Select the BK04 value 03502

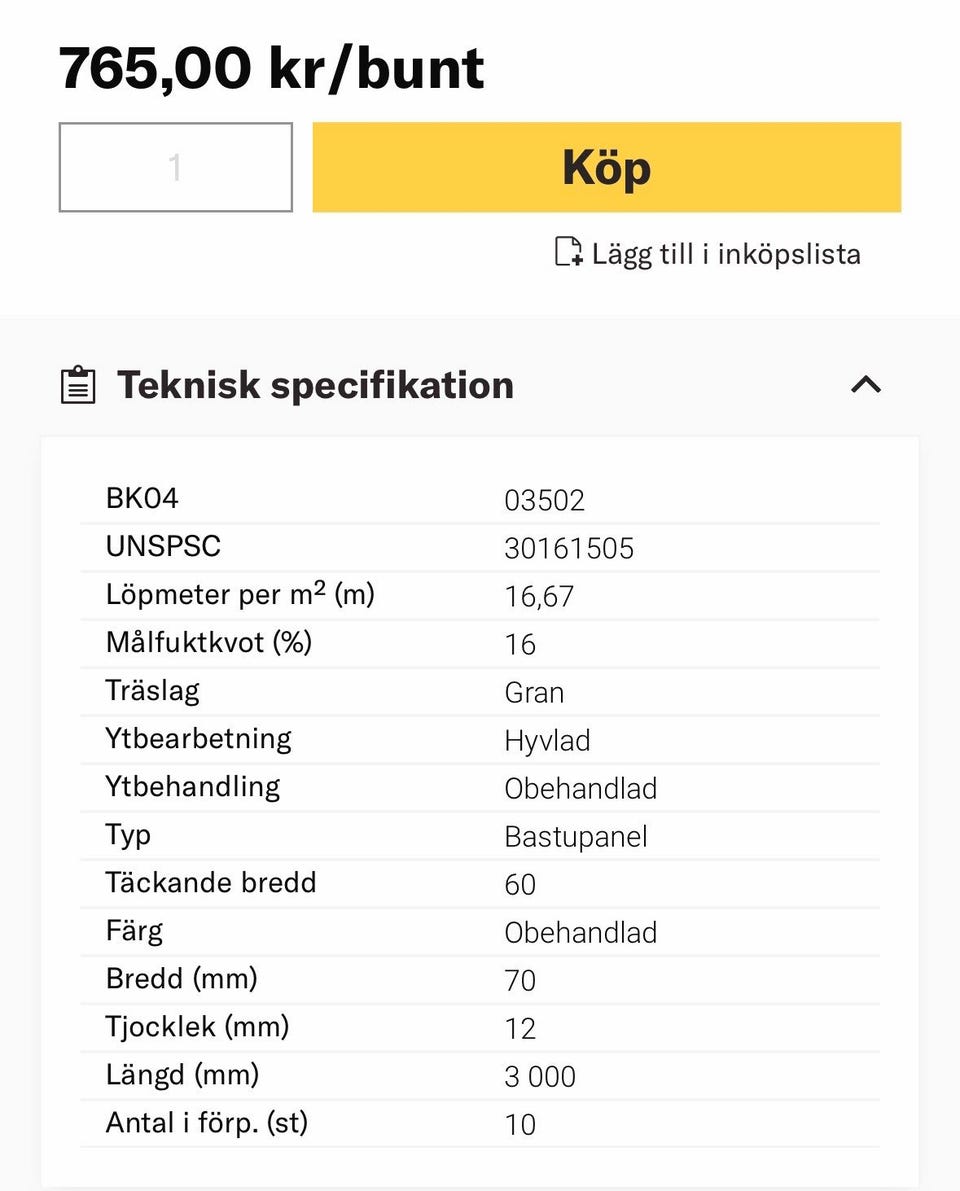544,500
